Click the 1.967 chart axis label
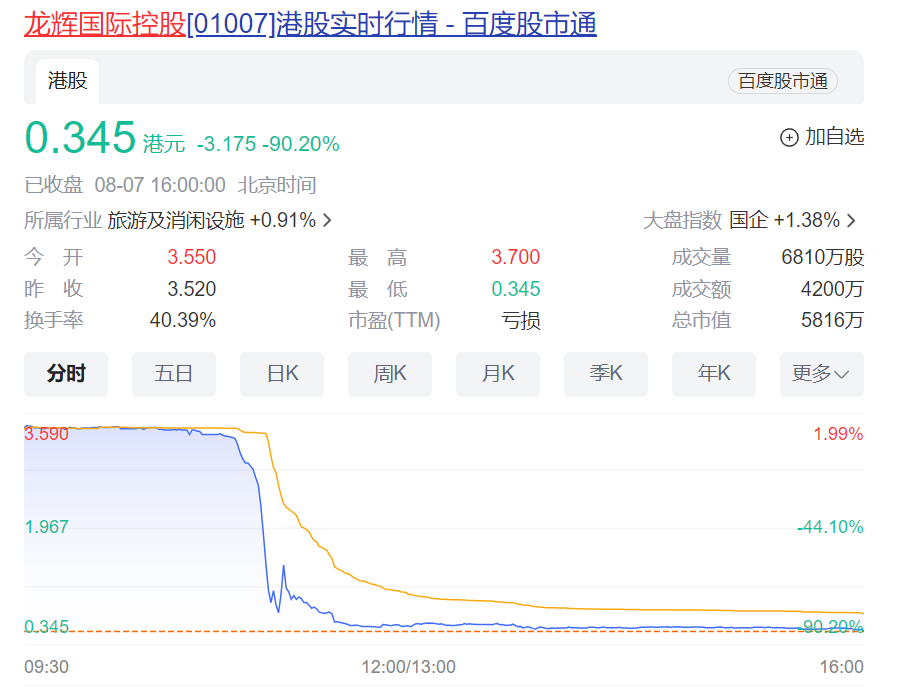Image resolution: width=919 pixels, height=690 pixels. pos(46,526)
